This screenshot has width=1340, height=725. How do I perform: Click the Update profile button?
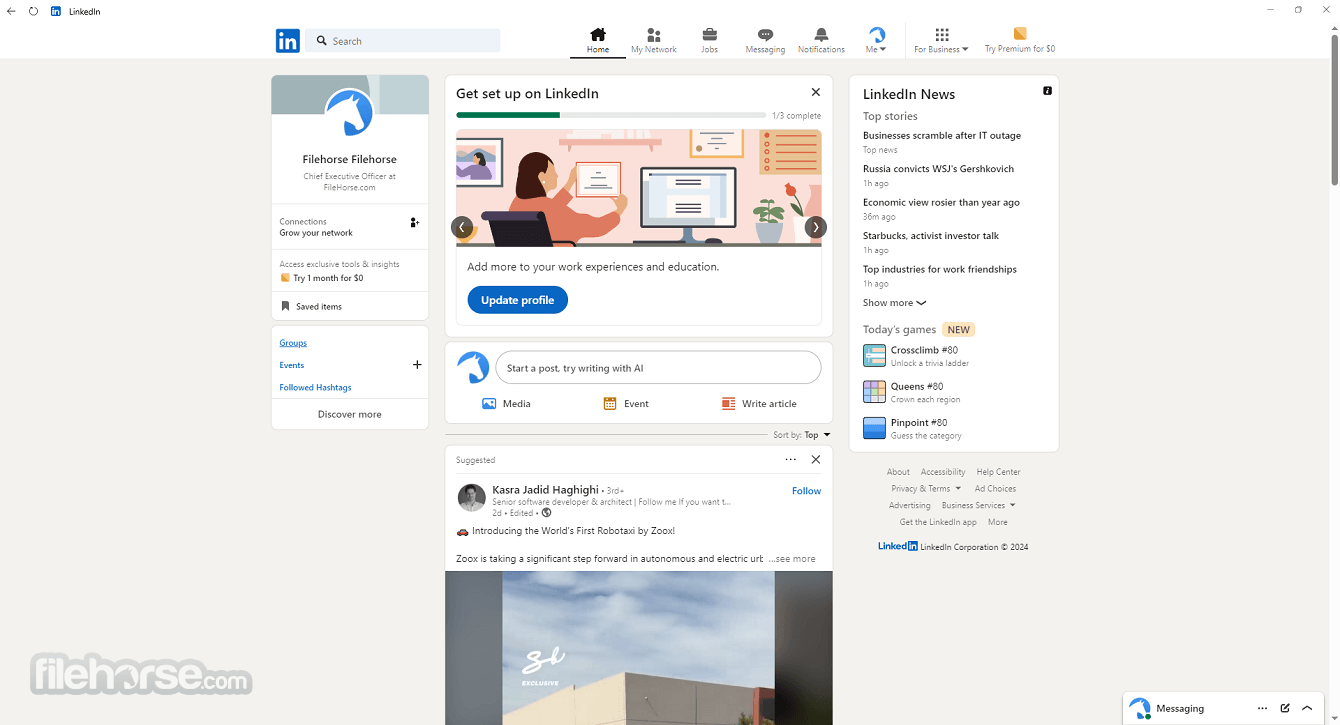517,300
